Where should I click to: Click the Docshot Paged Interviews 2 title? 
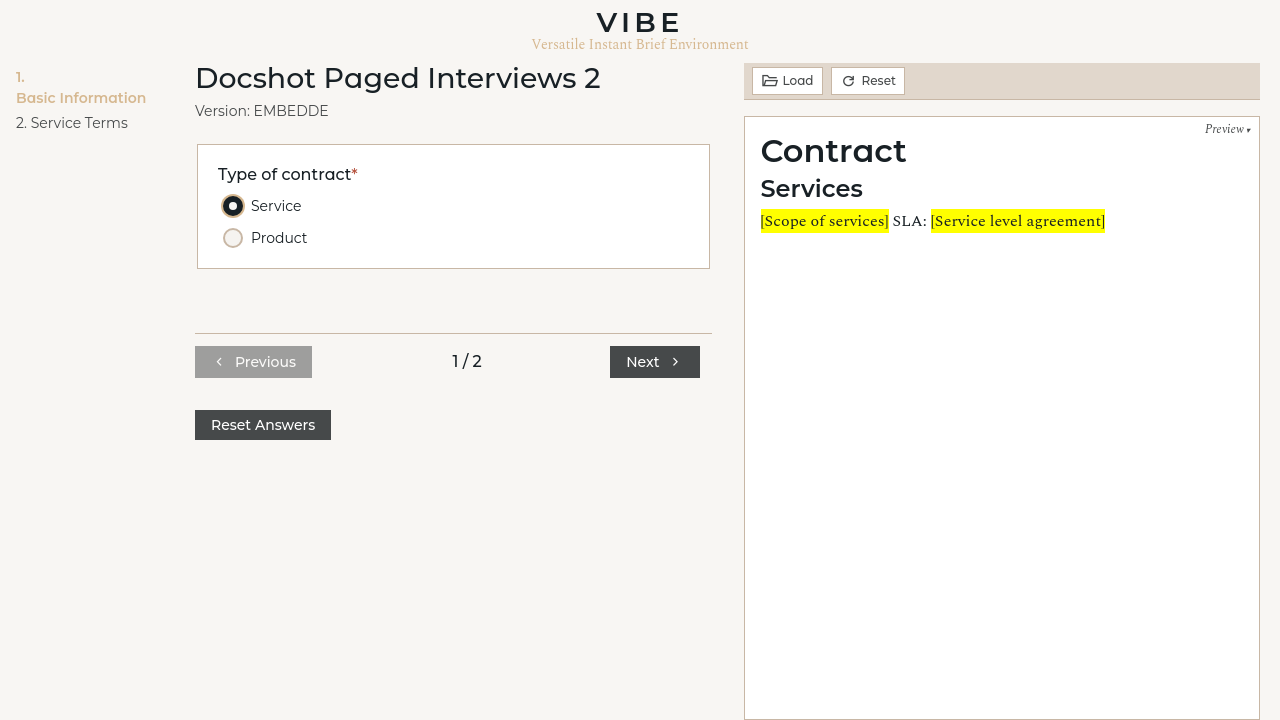(397, 78)
